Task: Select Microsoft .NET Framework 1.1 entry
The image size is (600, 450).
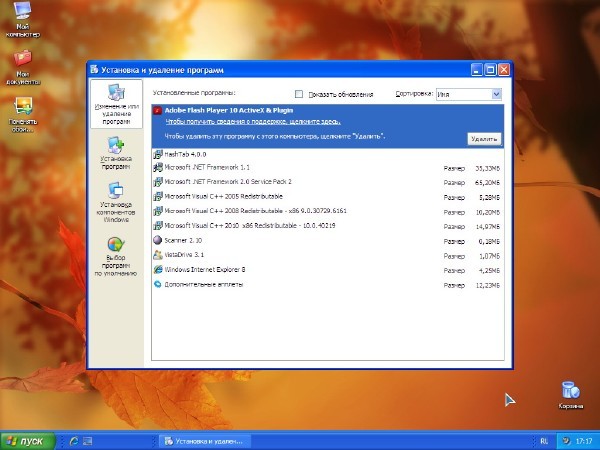Action: [x=328, y=168]
